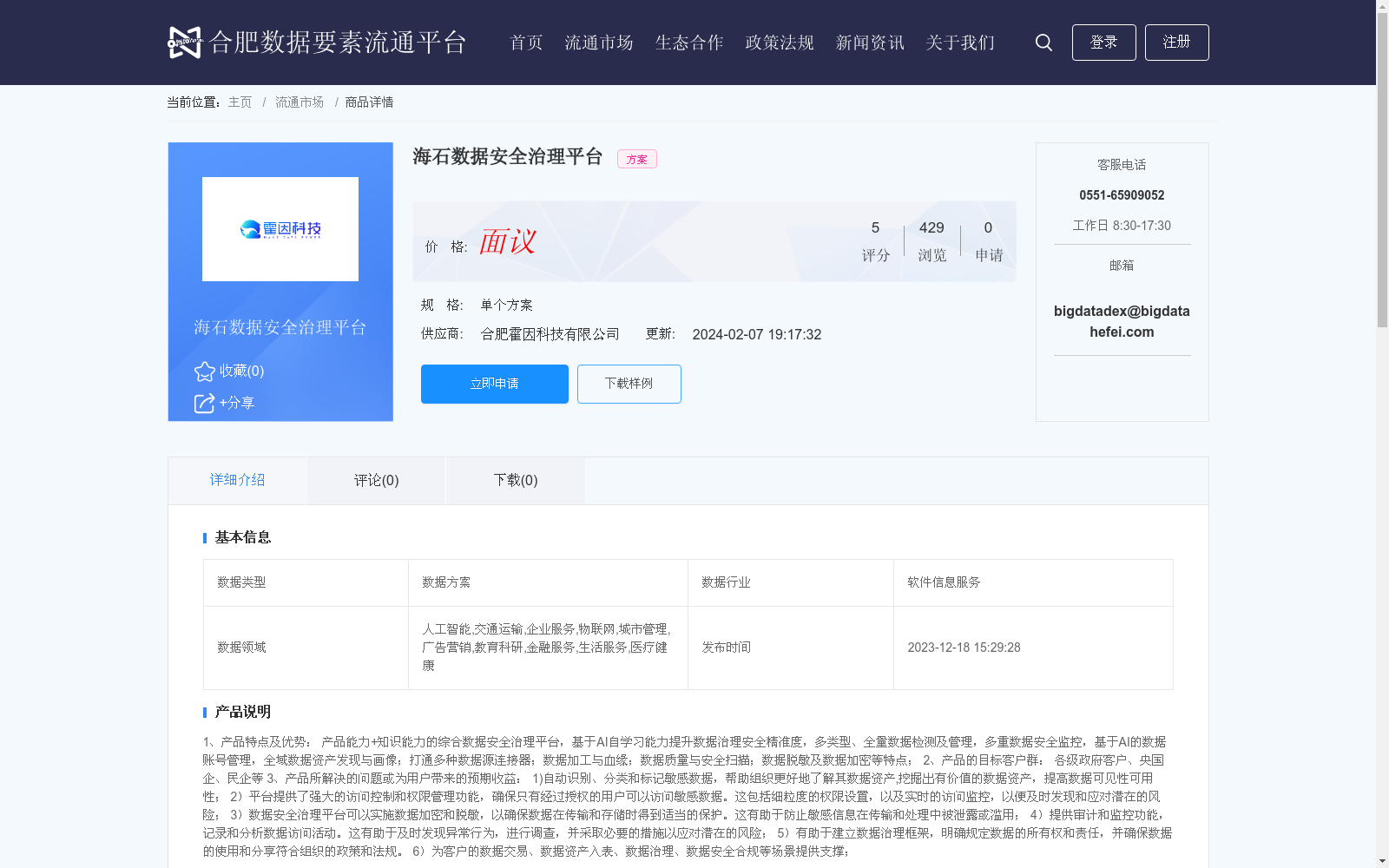Click update time 2024-02-07 19:17:32
This screenshot has height=868, width=1389.
[x=757, y=335]
